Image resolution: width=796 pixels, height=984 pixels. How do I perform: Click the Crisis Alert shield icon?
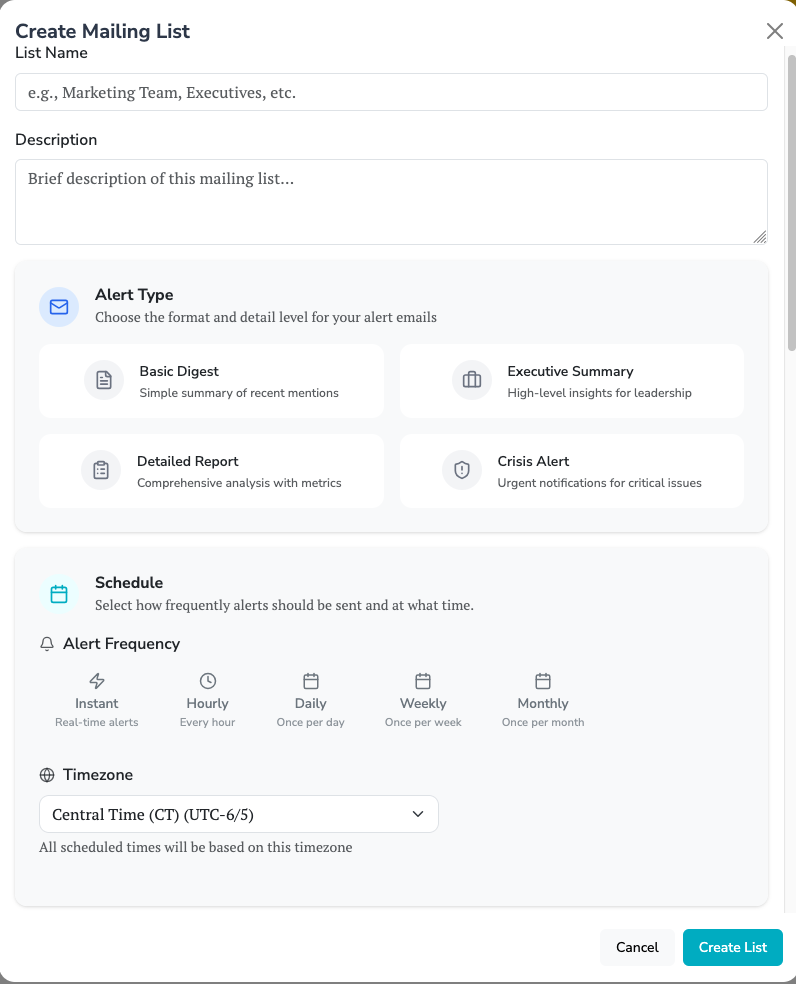462,470
